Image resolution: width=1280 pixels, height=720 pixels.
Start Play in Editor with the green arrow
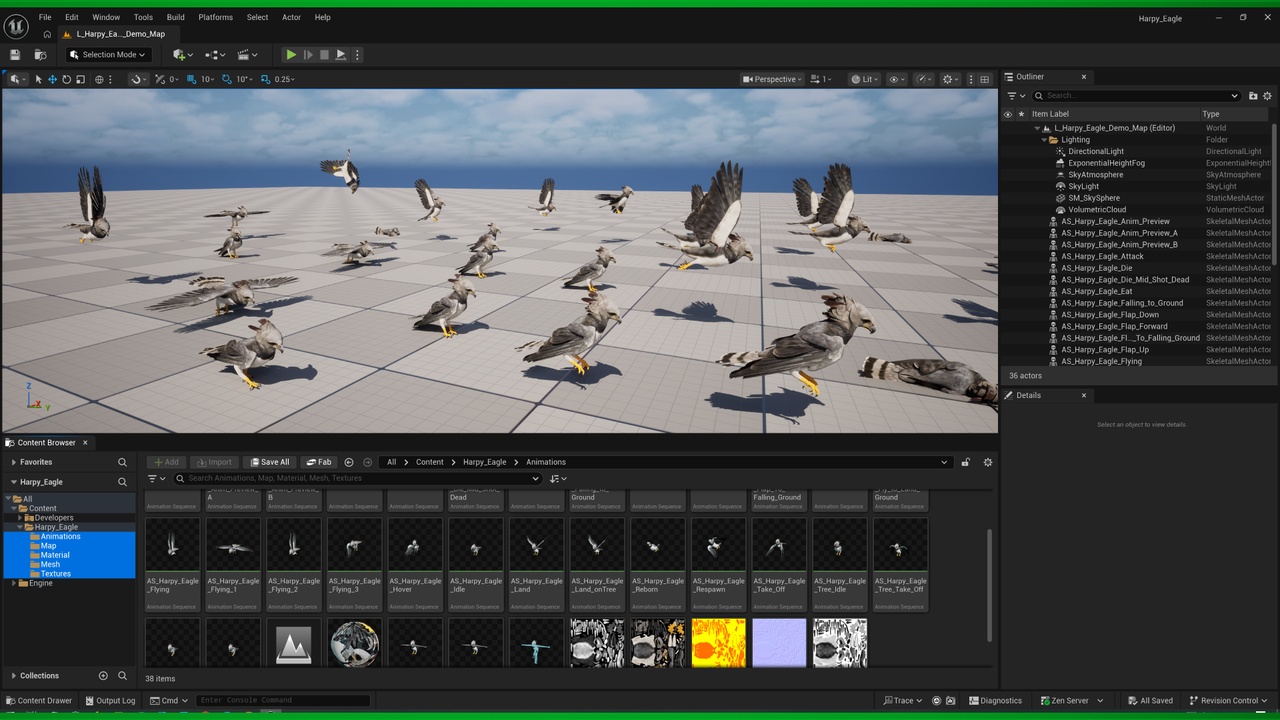click(x=291, y=55)
